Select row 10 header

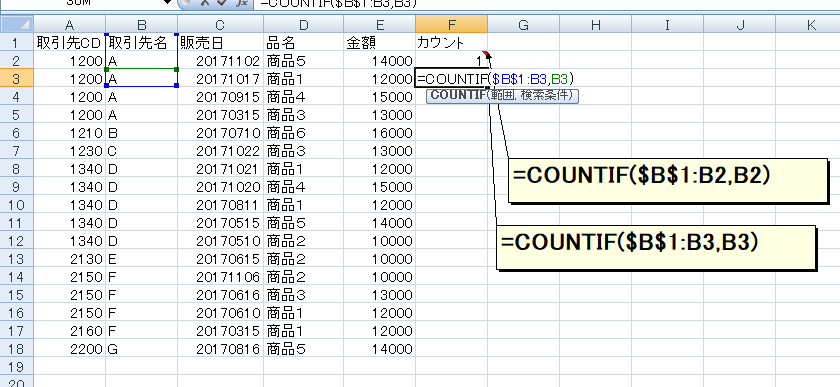coord(17,205)
